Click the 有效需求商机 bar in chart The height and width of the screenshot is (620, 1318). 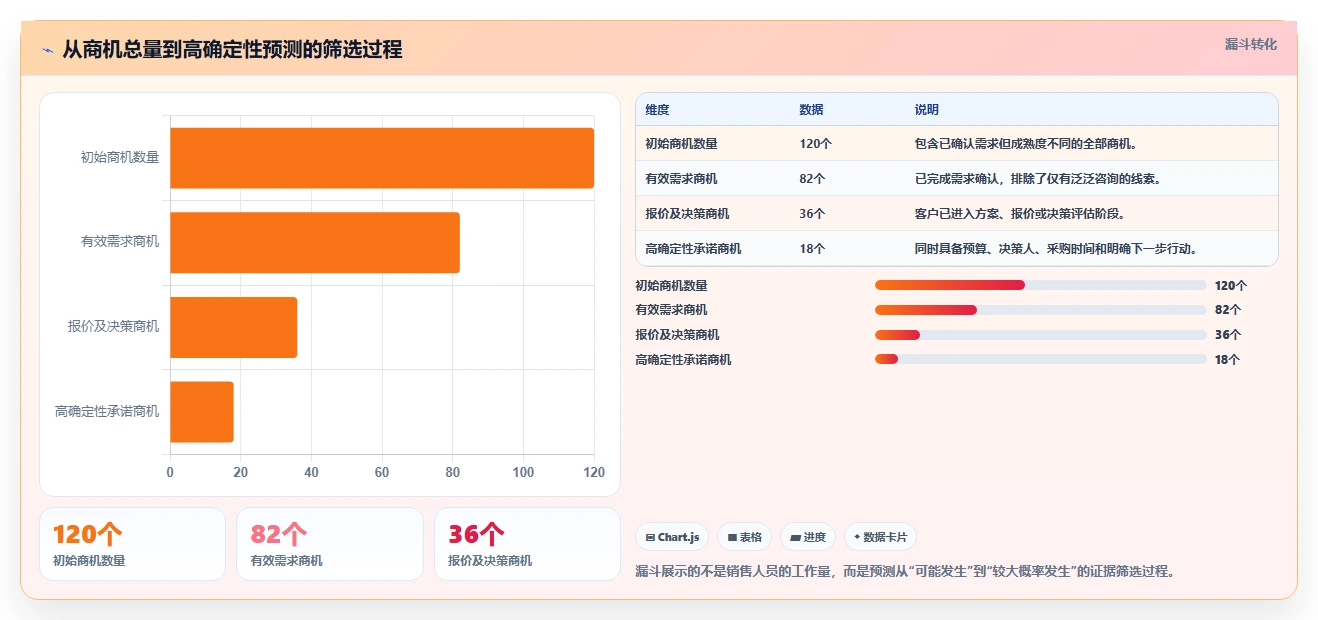click(315, 242)
